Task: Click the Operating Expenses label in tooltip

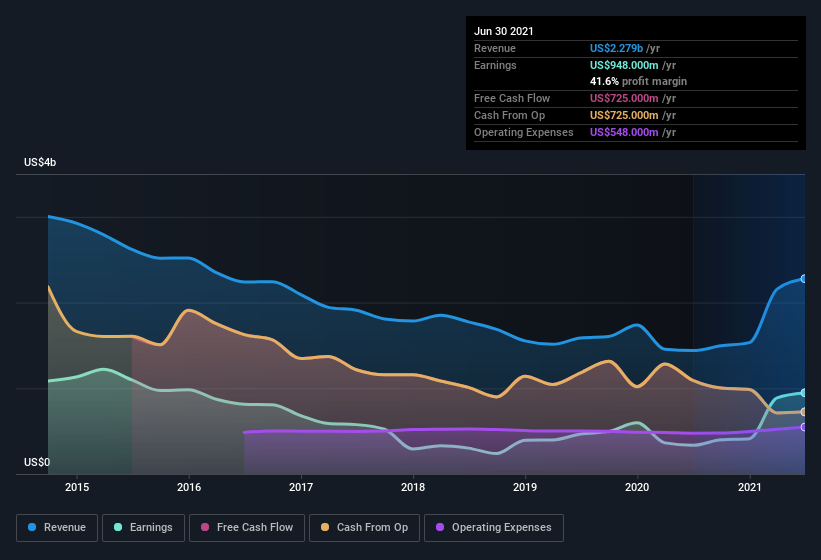Action: click(524, 132)
